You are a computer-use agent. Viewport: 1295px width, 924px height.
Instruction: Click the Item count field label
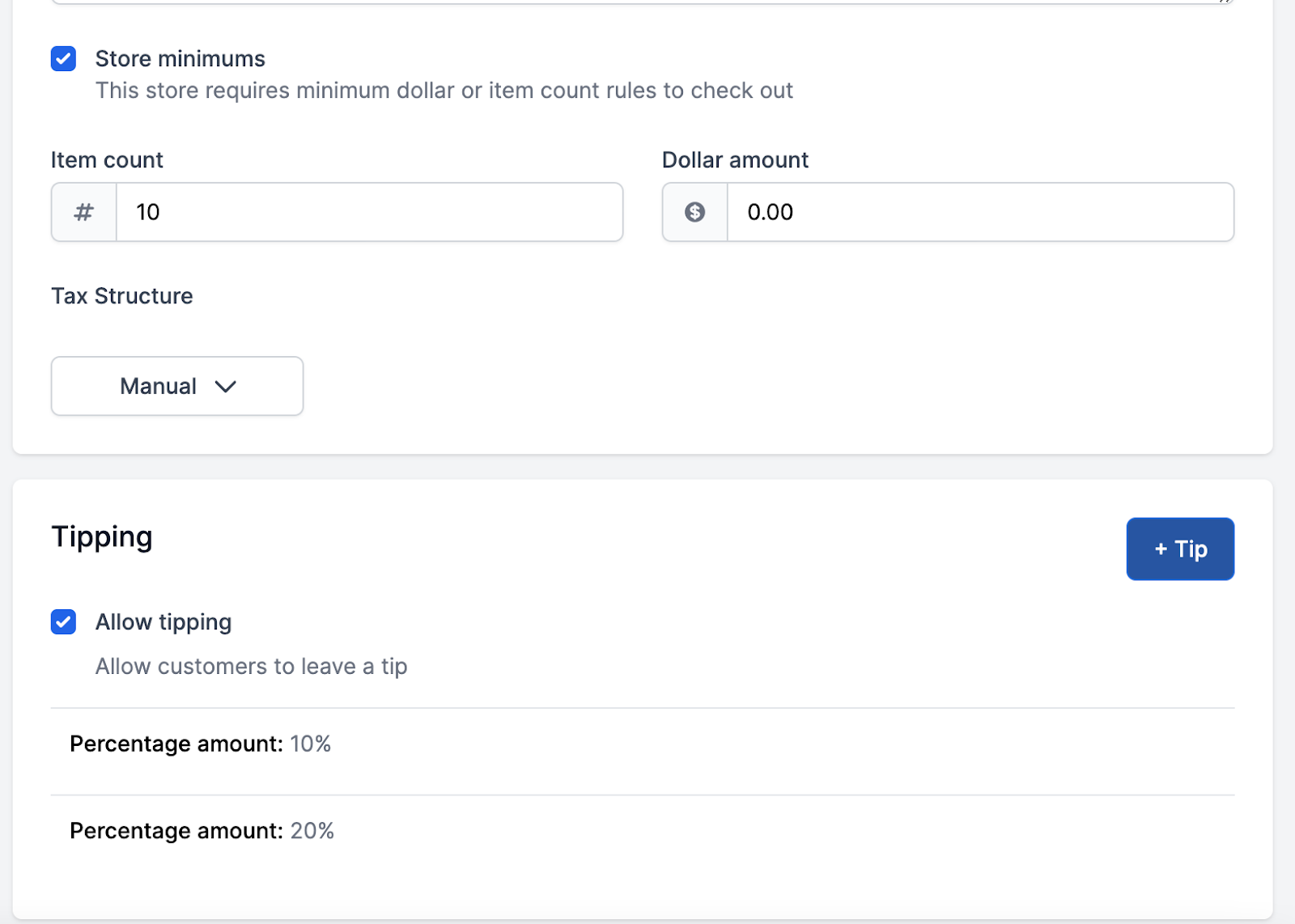pyautogui.click(x=107, y=160)
